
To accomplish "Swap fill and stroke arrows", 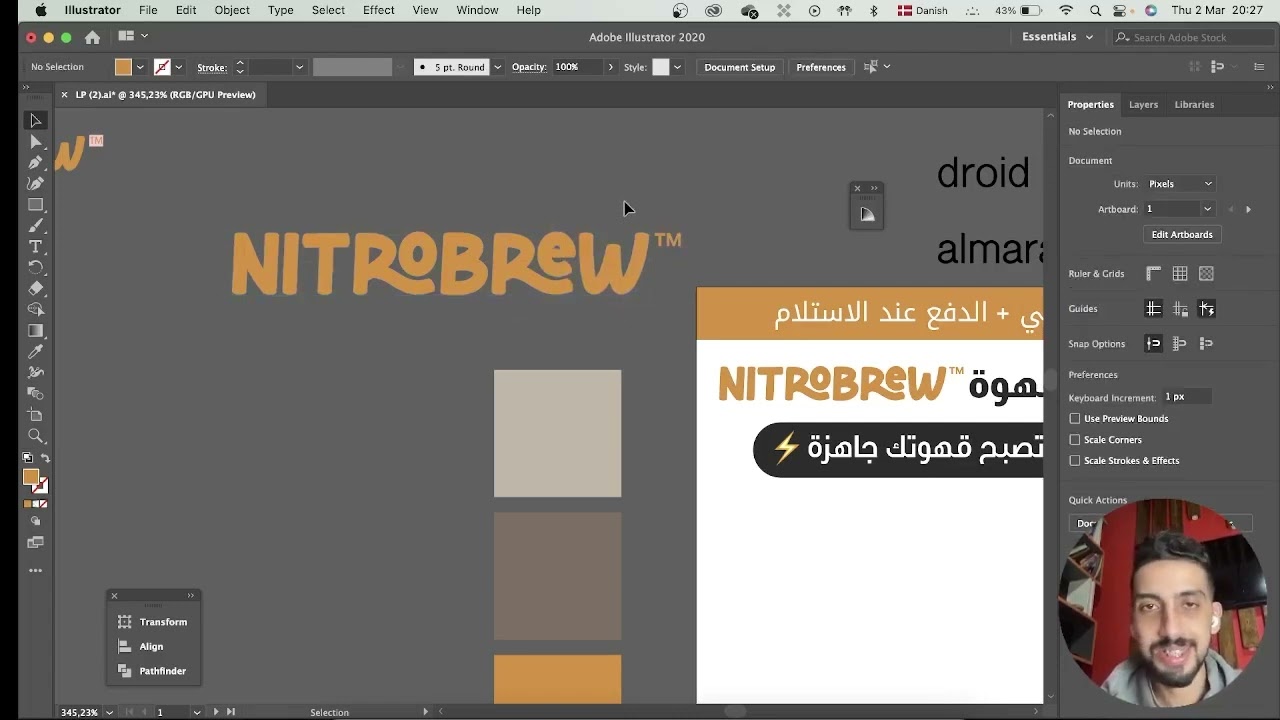I will tap(45, 458).
